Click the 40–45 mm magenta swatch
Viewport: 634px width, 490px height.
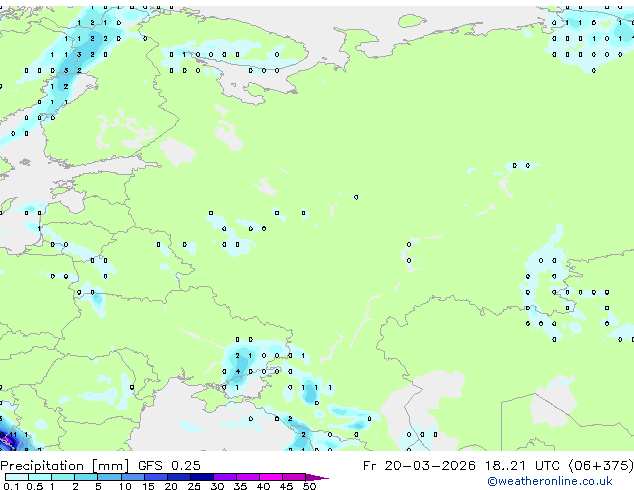pyautogui.click(x=271, y=477)
